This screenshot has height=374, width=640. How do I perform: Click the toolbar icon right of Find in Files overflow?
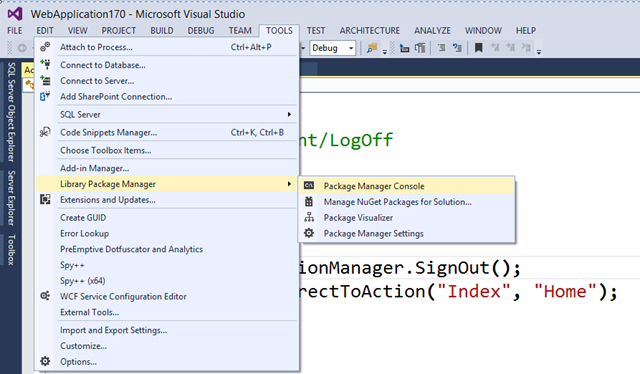404,48
